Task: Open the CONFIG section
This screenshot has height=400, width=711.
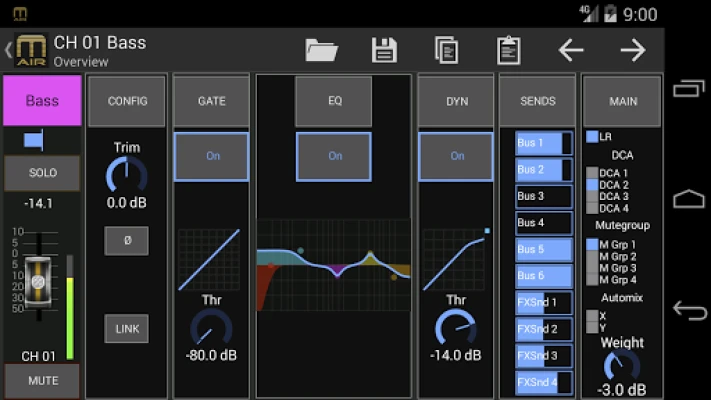Action: click(127, 100)
